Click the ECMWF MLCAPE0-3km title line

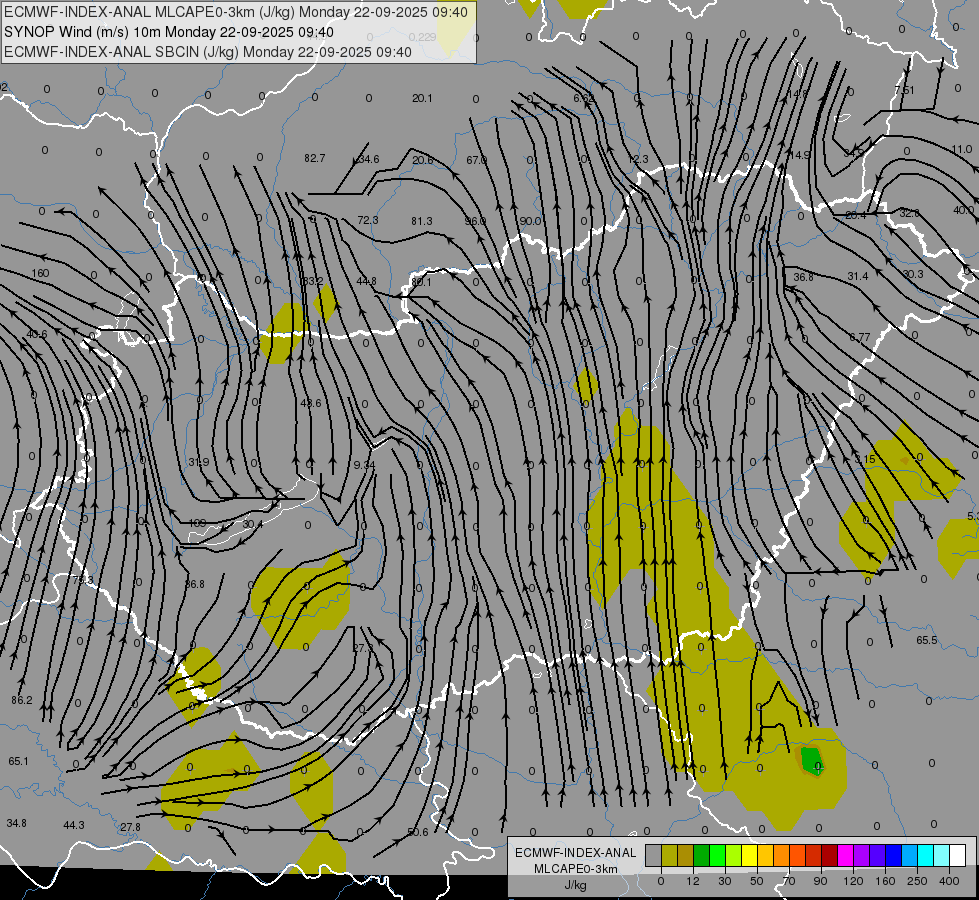[235, 12]
